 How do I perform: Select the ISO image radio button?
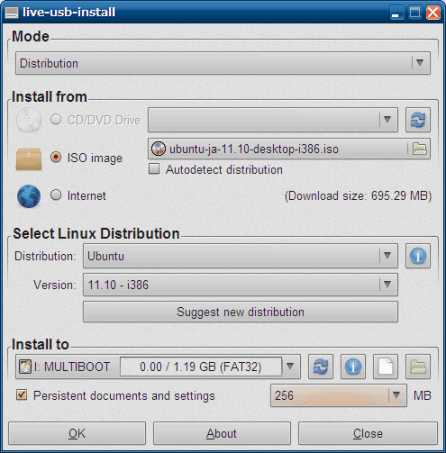coord(56,157)
